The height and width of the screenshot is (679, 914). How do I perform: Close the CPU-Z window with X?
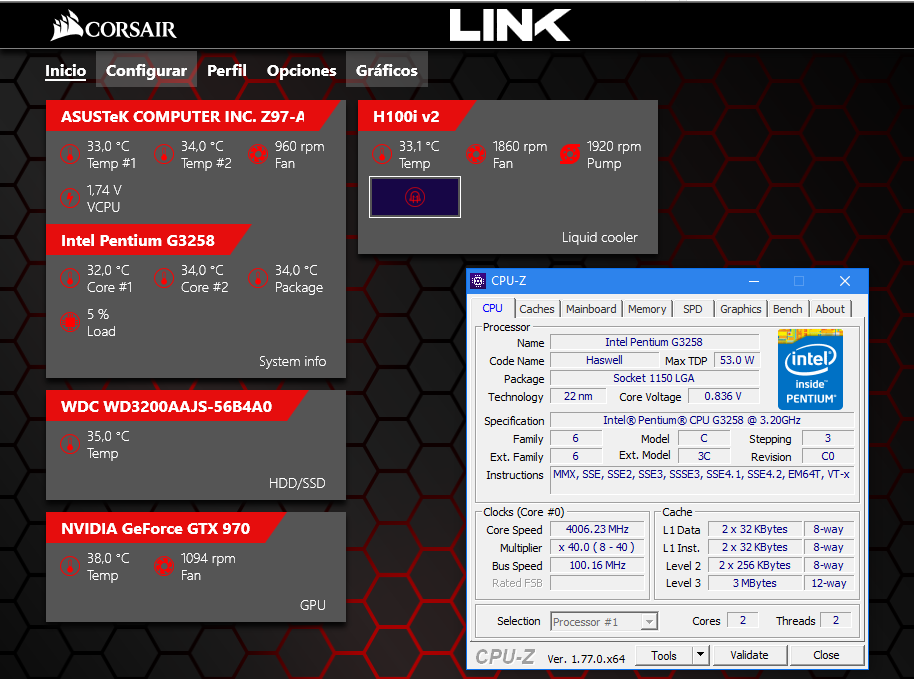point(845,281)
